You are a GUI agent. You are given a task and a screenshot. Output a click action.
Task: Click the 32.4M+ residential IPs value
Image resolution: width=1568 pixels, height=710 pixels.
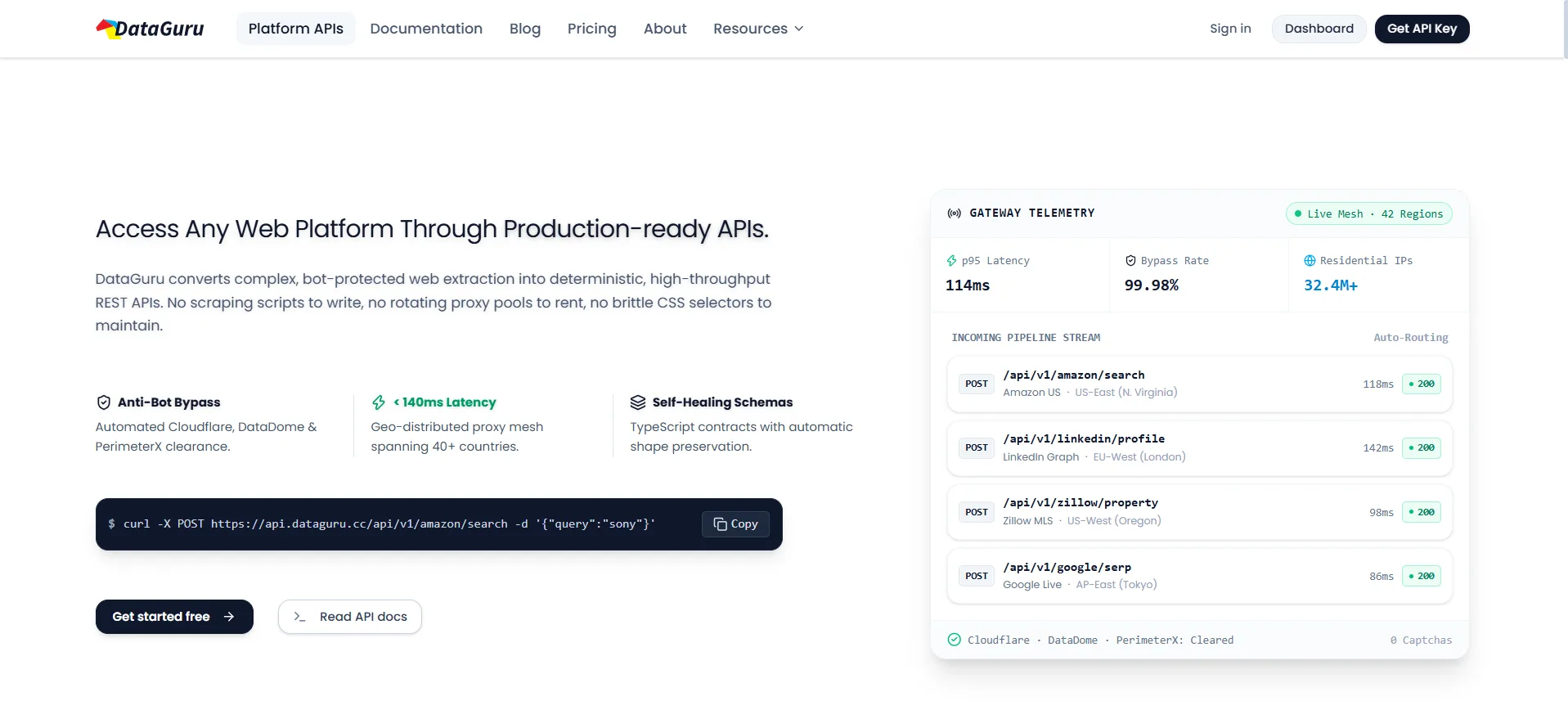click(1331, 285)
